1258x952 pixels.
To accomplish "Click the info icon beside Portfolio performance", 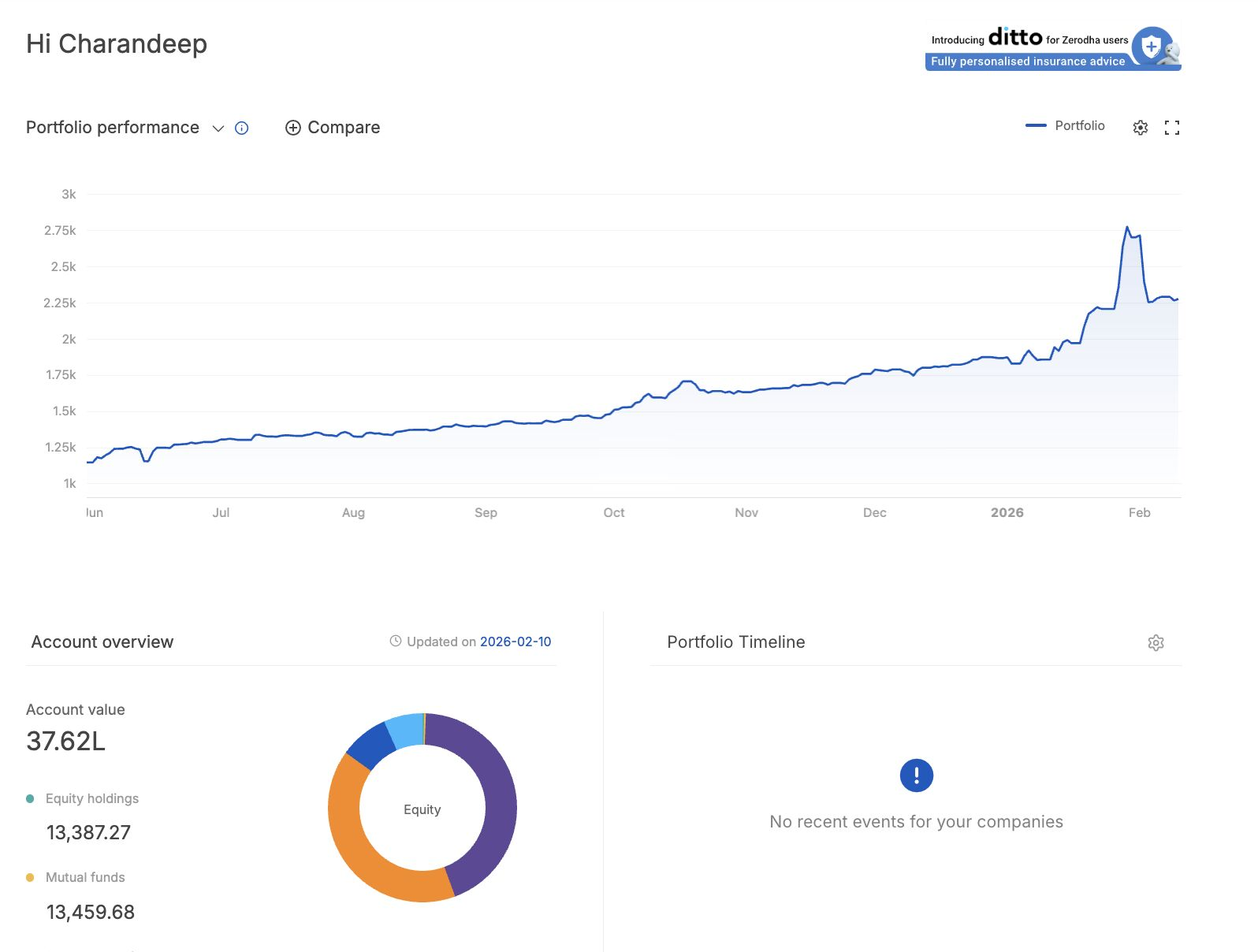I will 242,128.
